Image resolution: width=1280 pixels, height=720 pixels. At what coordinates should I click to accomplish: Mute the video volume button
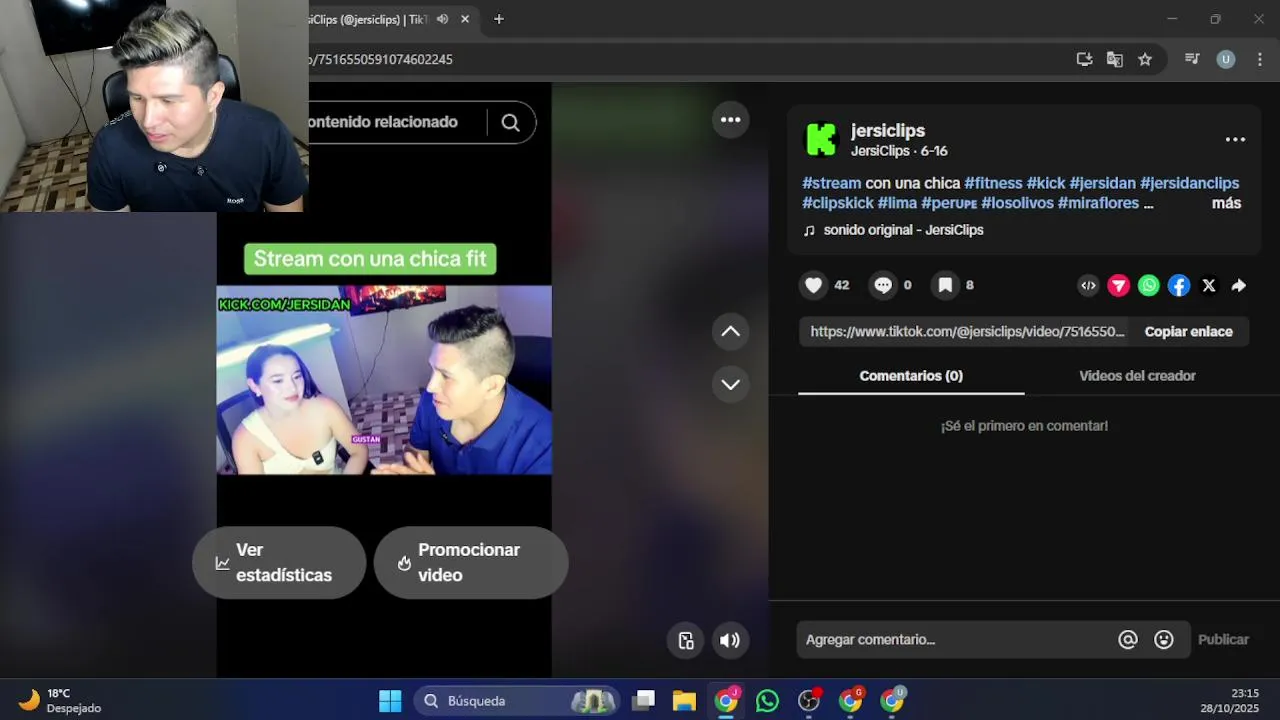(730, 641)
